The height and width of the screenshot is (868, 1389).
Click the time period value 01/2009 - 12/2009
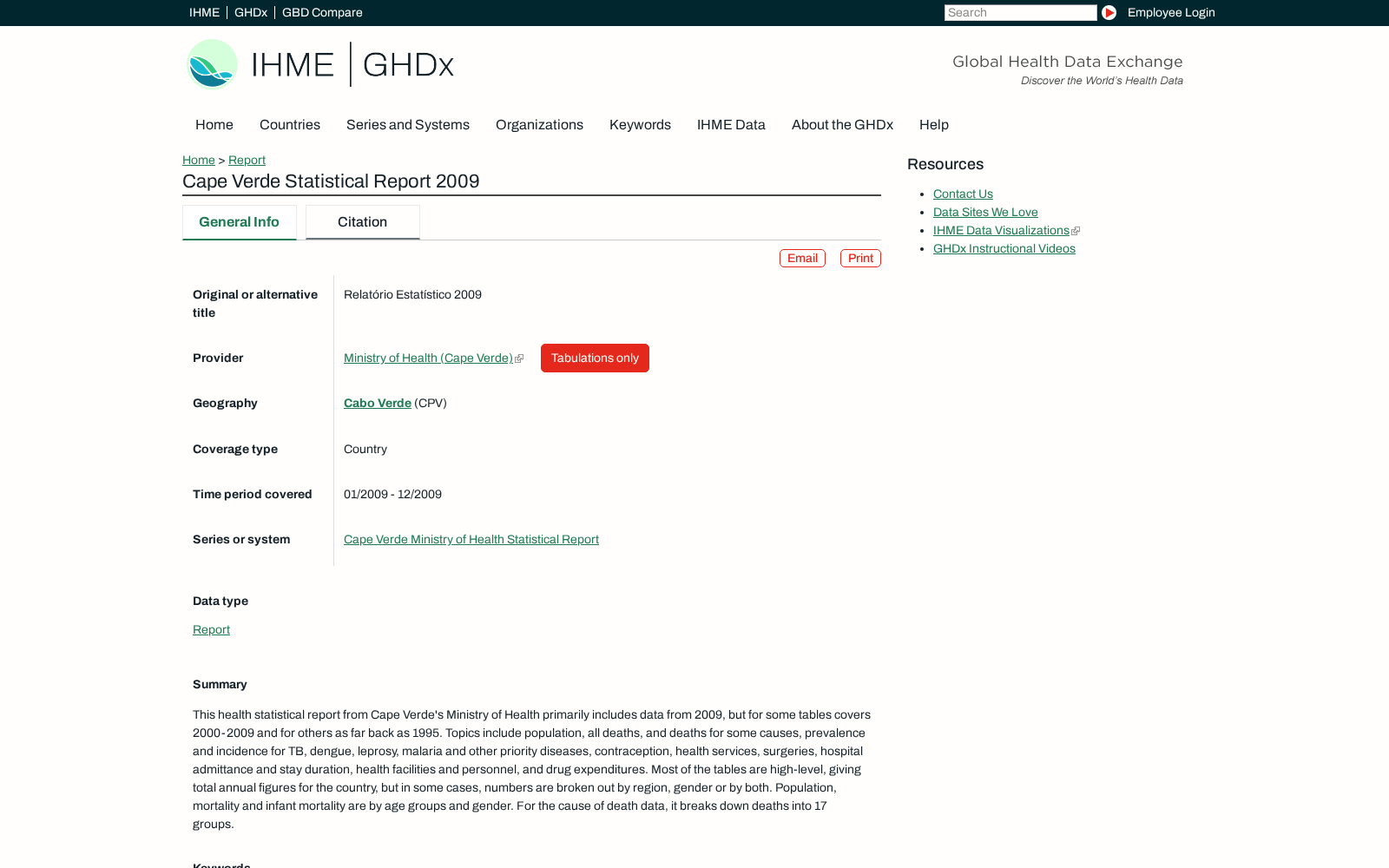392,494
